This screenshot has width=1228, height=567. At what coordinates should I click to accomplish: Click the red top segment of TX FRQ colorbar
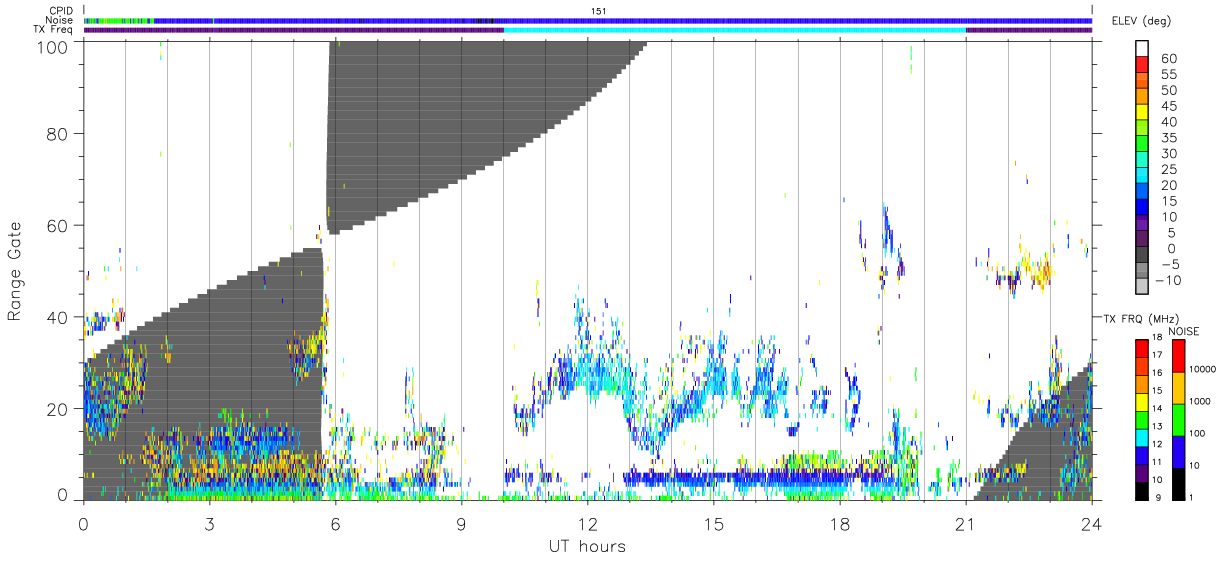(x=1142, y=348)
